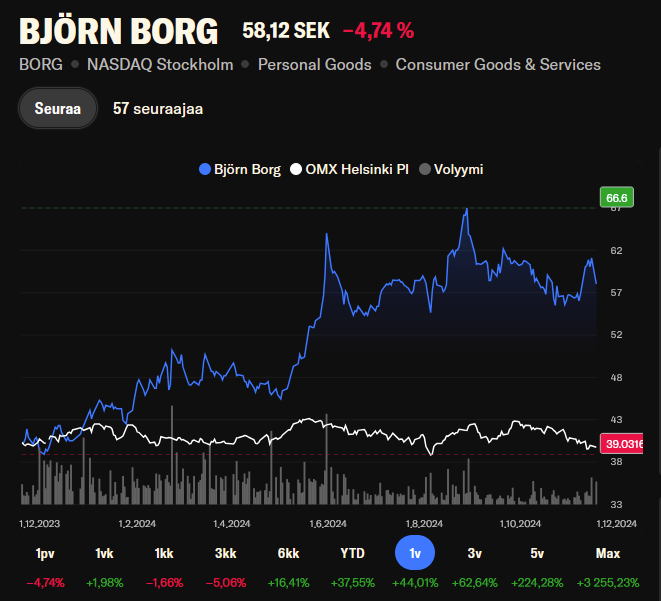Show the Max time range

[608, 553]
